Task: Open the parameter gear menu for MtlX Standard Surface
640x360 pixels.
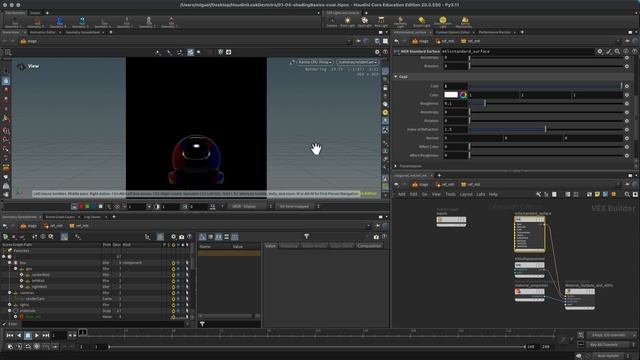Action: (x=600, y=51)
